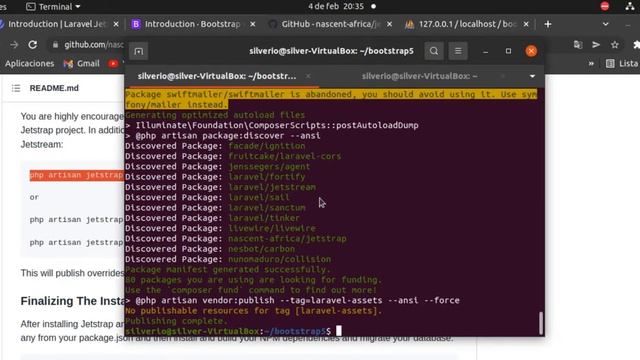
Task: Select the terminal tab ending in ~/bootstr...
Action: pyautogui.click(x=217, y=76)
